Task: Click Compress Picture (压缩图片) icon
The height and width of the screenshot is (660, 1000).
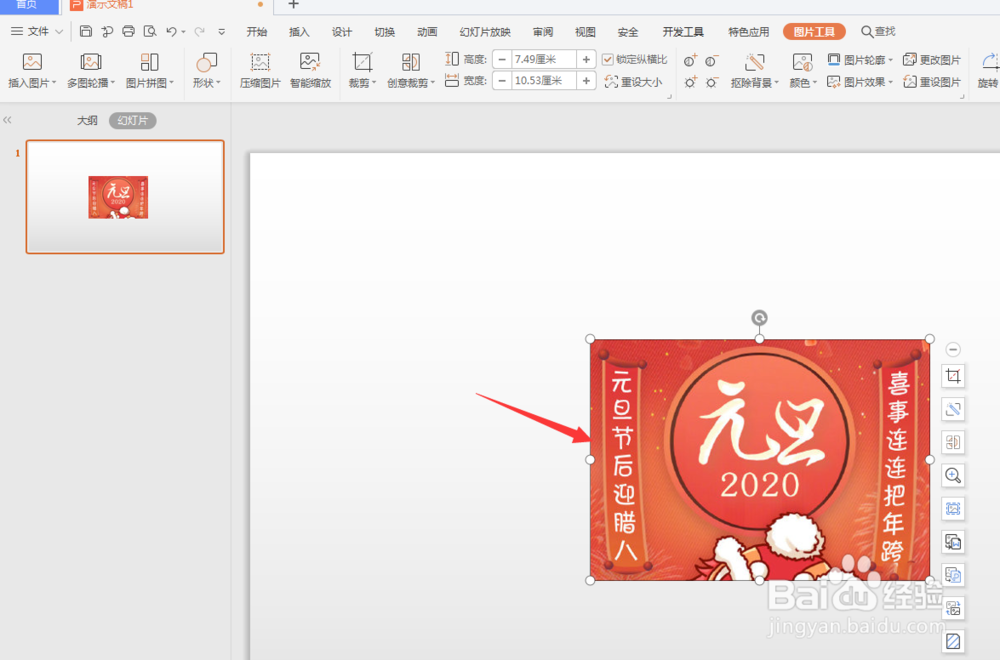Action: [x=260, y=62]
